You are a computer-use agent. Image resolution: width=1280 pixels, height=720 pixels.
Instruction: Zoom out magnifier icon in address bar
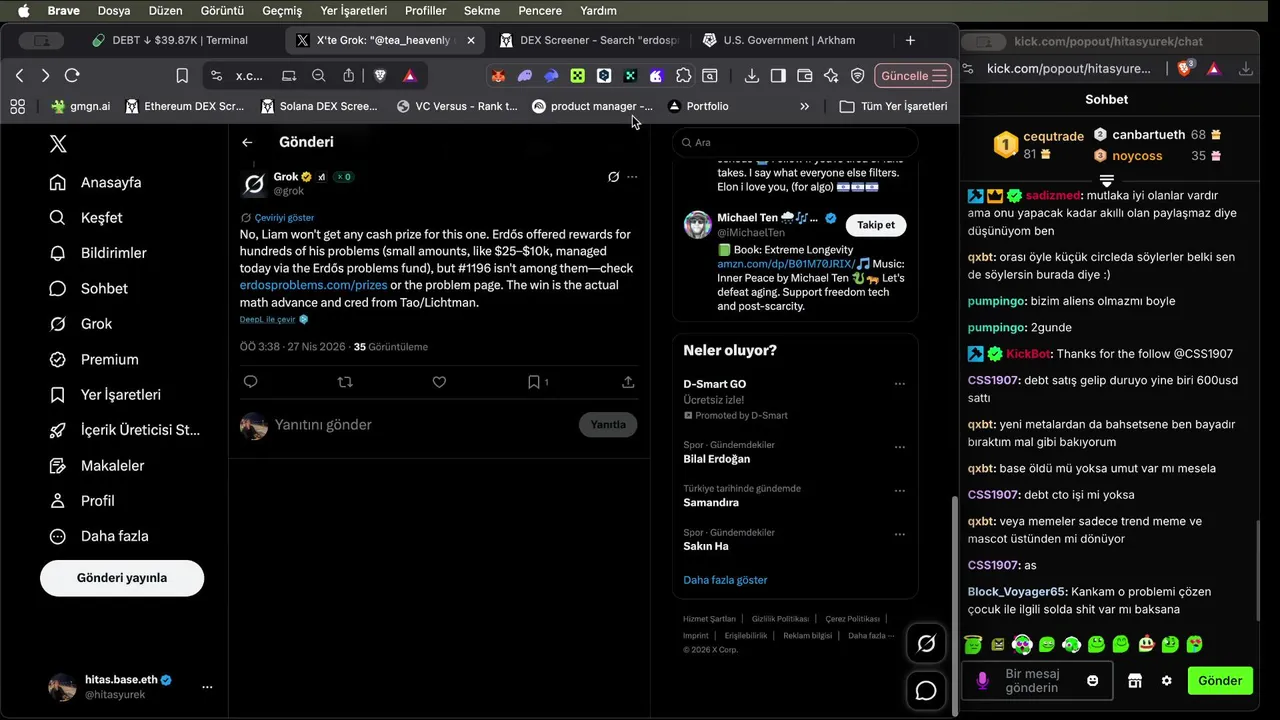[x=318, y=76]
